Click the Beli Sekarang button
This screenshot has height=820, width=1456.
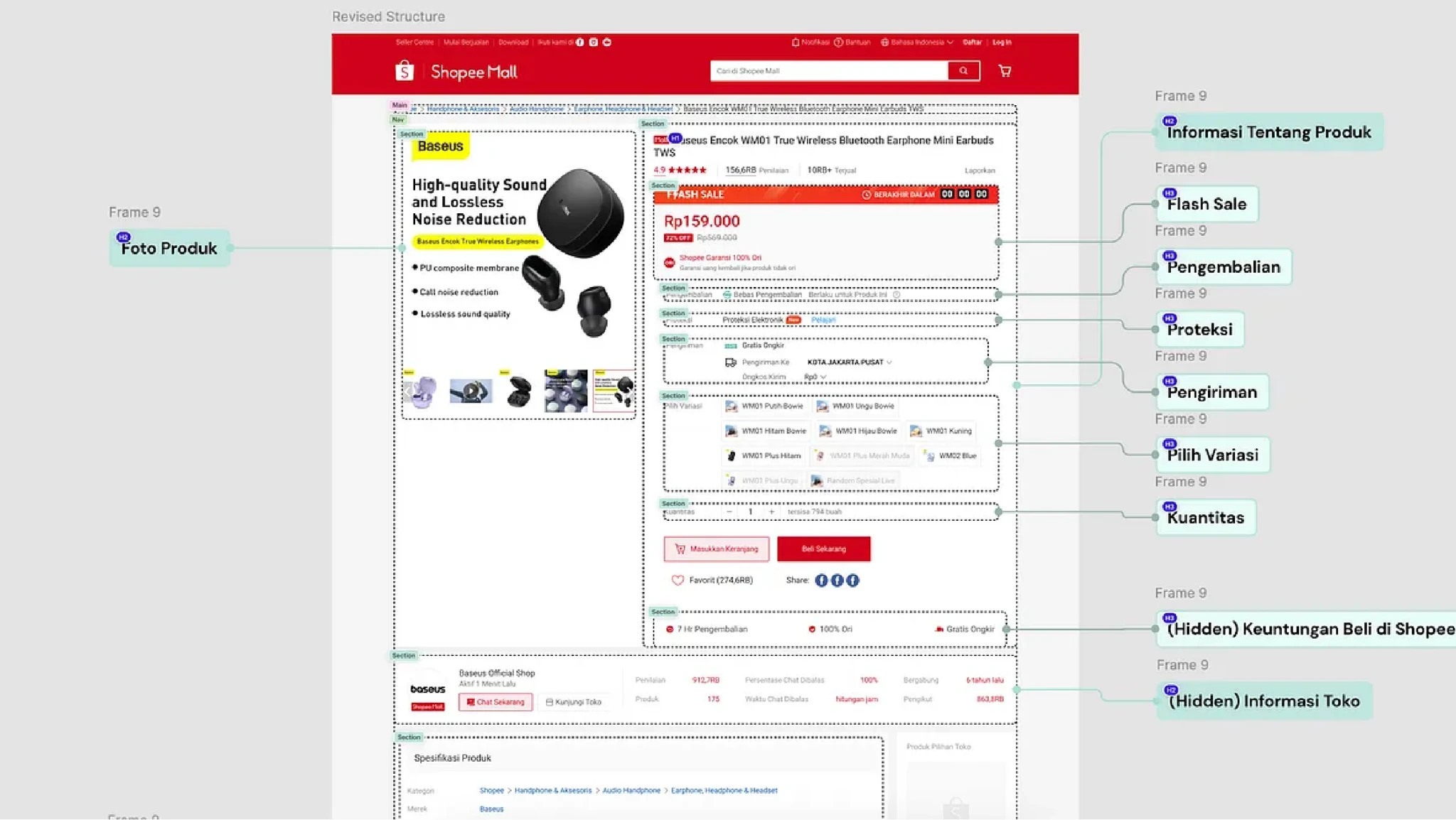point(823,549)
